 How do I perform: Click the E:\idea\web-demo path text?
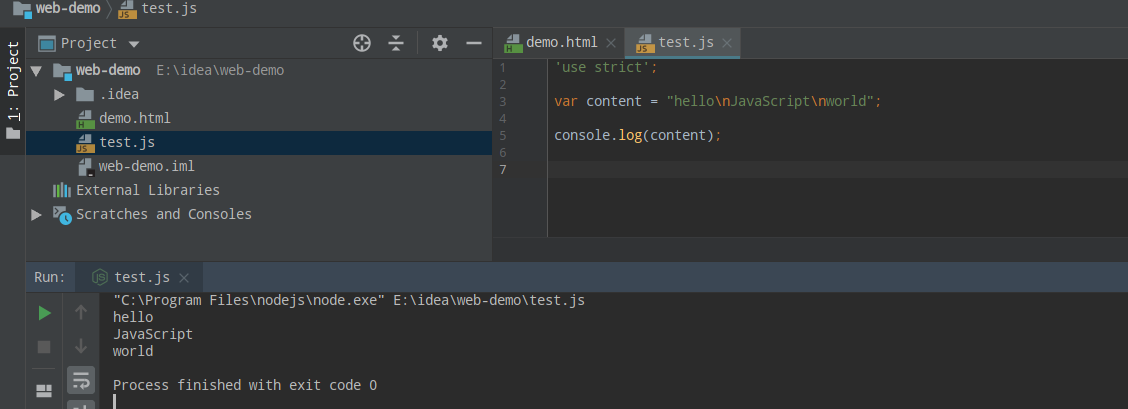pos(220,70)
